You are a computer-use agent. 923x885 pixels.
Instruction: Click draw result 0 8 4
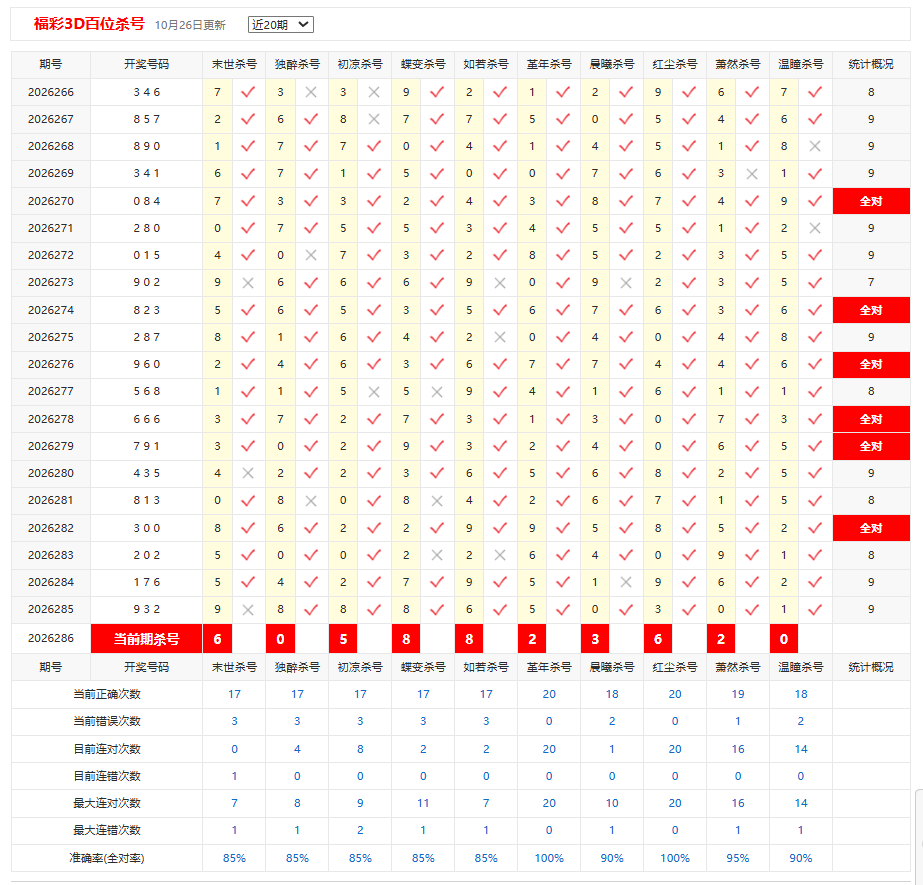pos(147,201)
